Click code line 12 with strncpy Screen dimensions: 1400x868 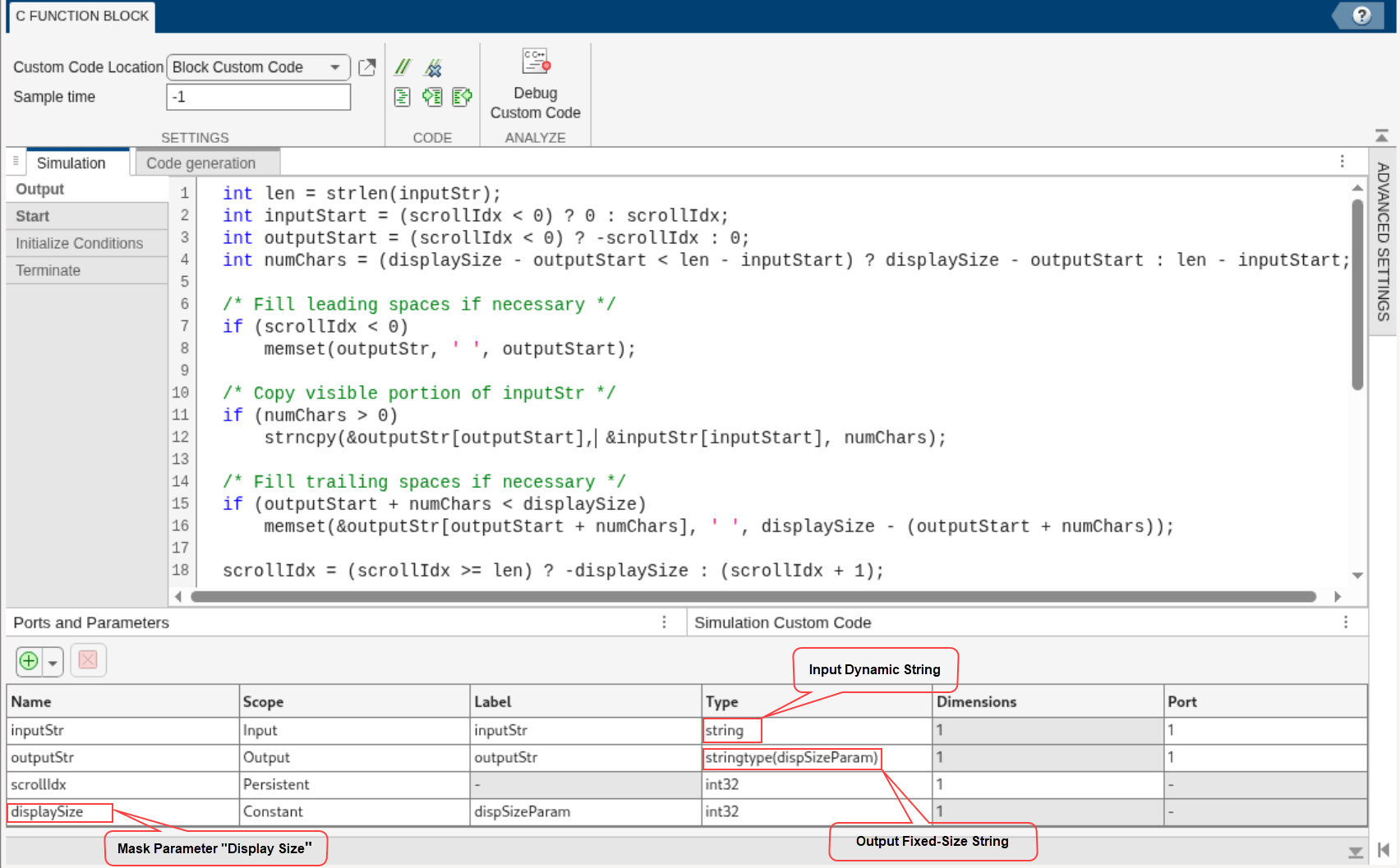click(x=605, y=438)
